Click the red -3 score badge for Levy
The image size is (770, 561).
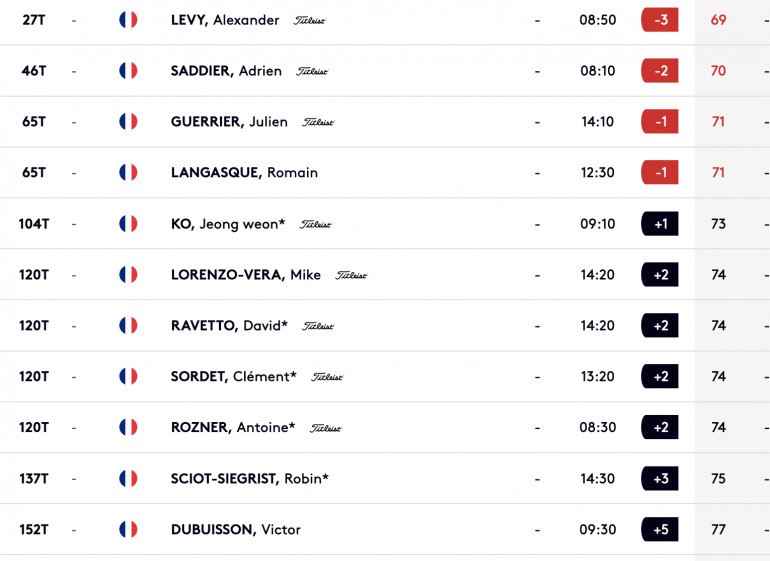660,20
